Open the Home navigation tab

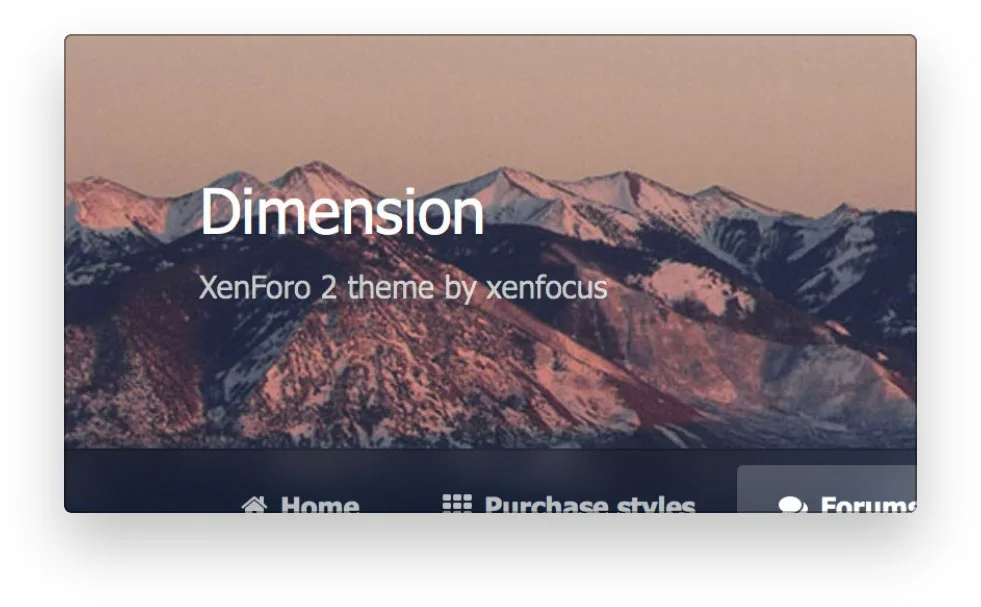[300, 504]
